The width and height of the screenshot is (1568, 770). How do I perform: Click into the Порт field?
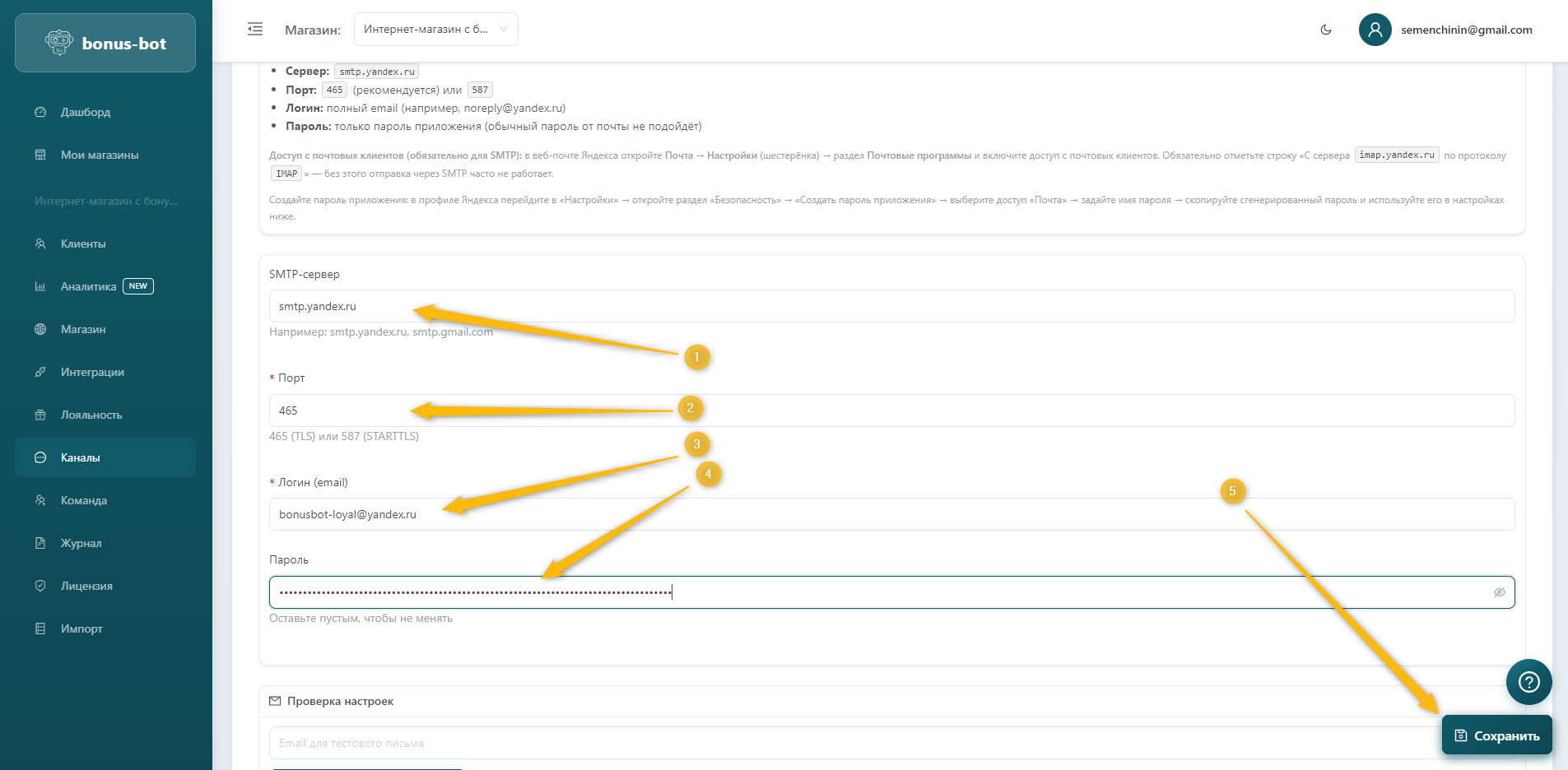(891, 411)
